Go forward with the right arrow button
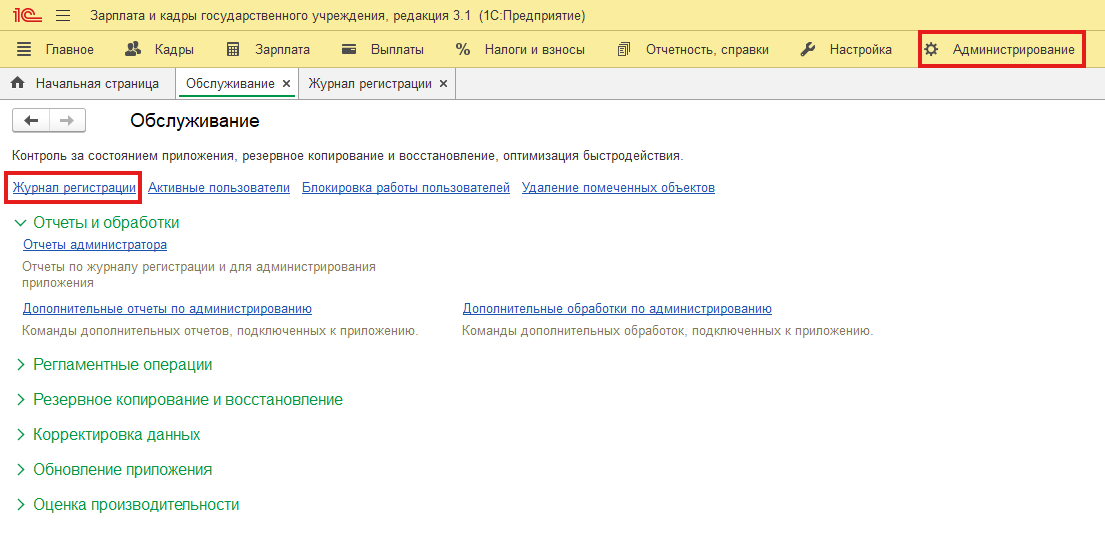Image resolution: width=1105 pixels, height=536 pixels. (67, 120)
